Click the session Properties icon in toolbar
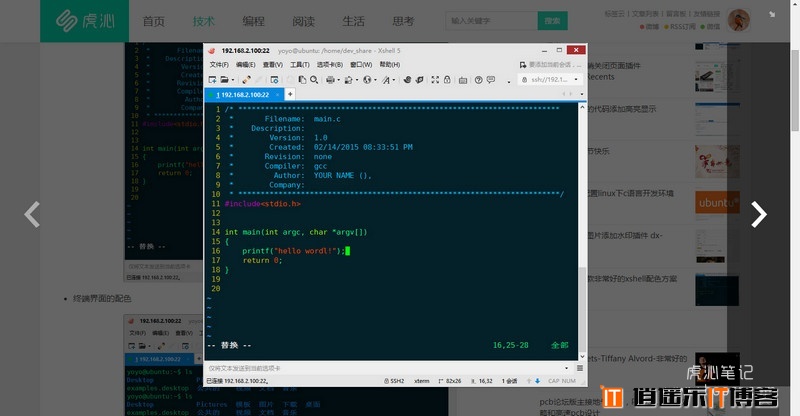The image size is (800, 416). point(274,80)
